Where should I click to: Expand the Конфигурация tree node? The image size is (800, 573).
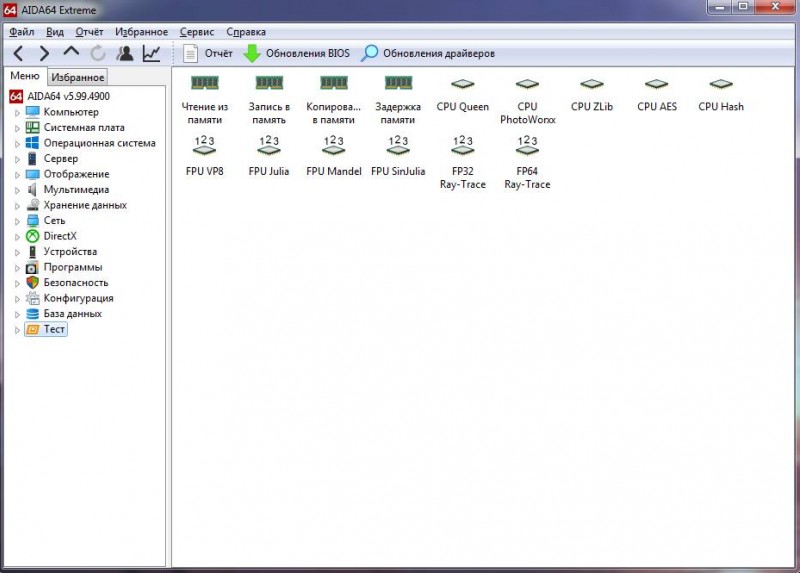coord(17,298)
